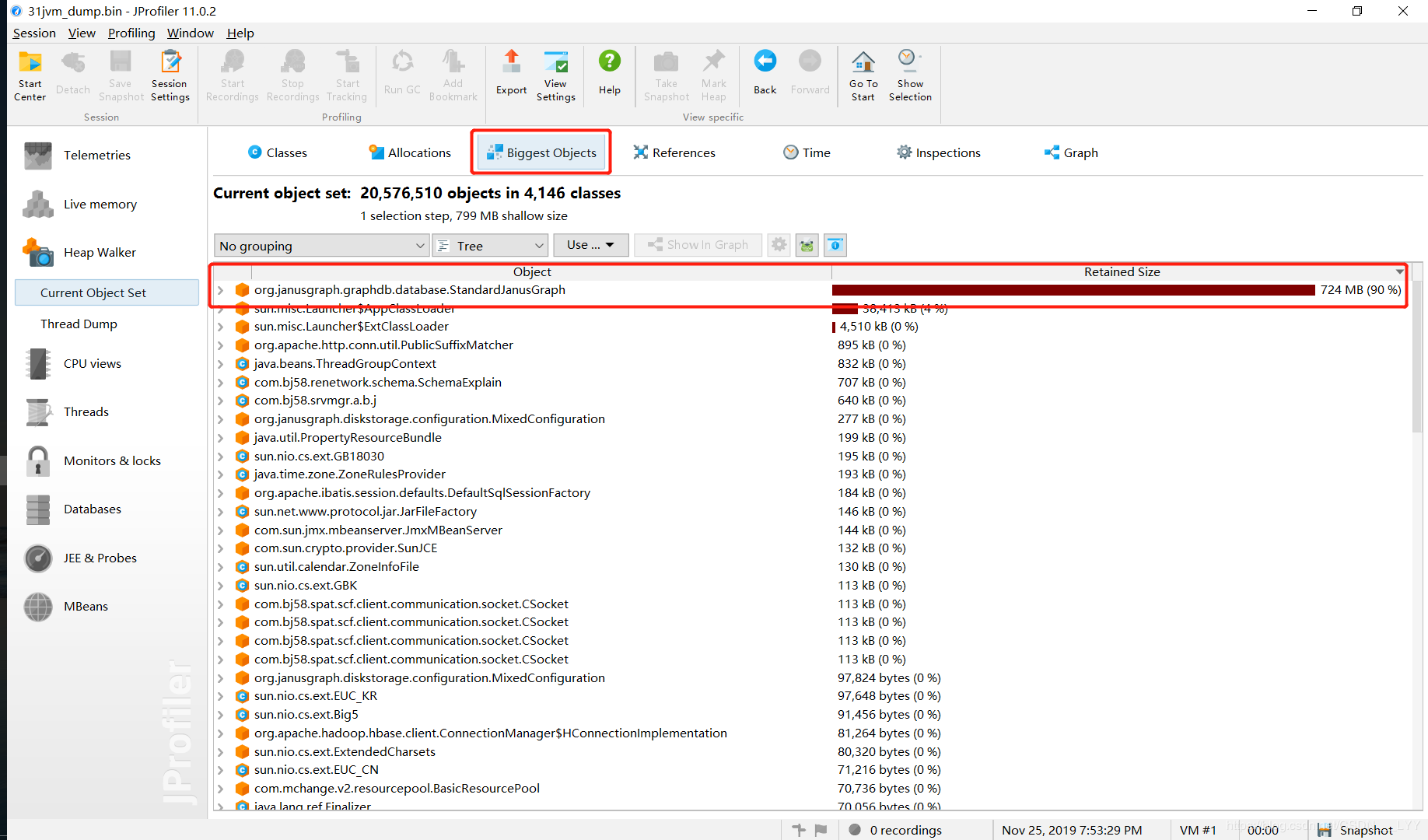Open the Window menu
This screenshot has height=840, width=1428.
190,33
